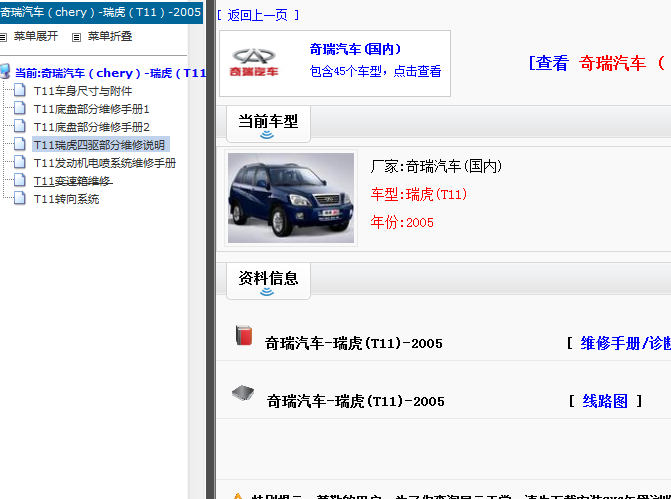The height and width of the screenshot is (499, 671).
Task: Open T11底盘部分维修手册1
Action: tap(92, 109)
